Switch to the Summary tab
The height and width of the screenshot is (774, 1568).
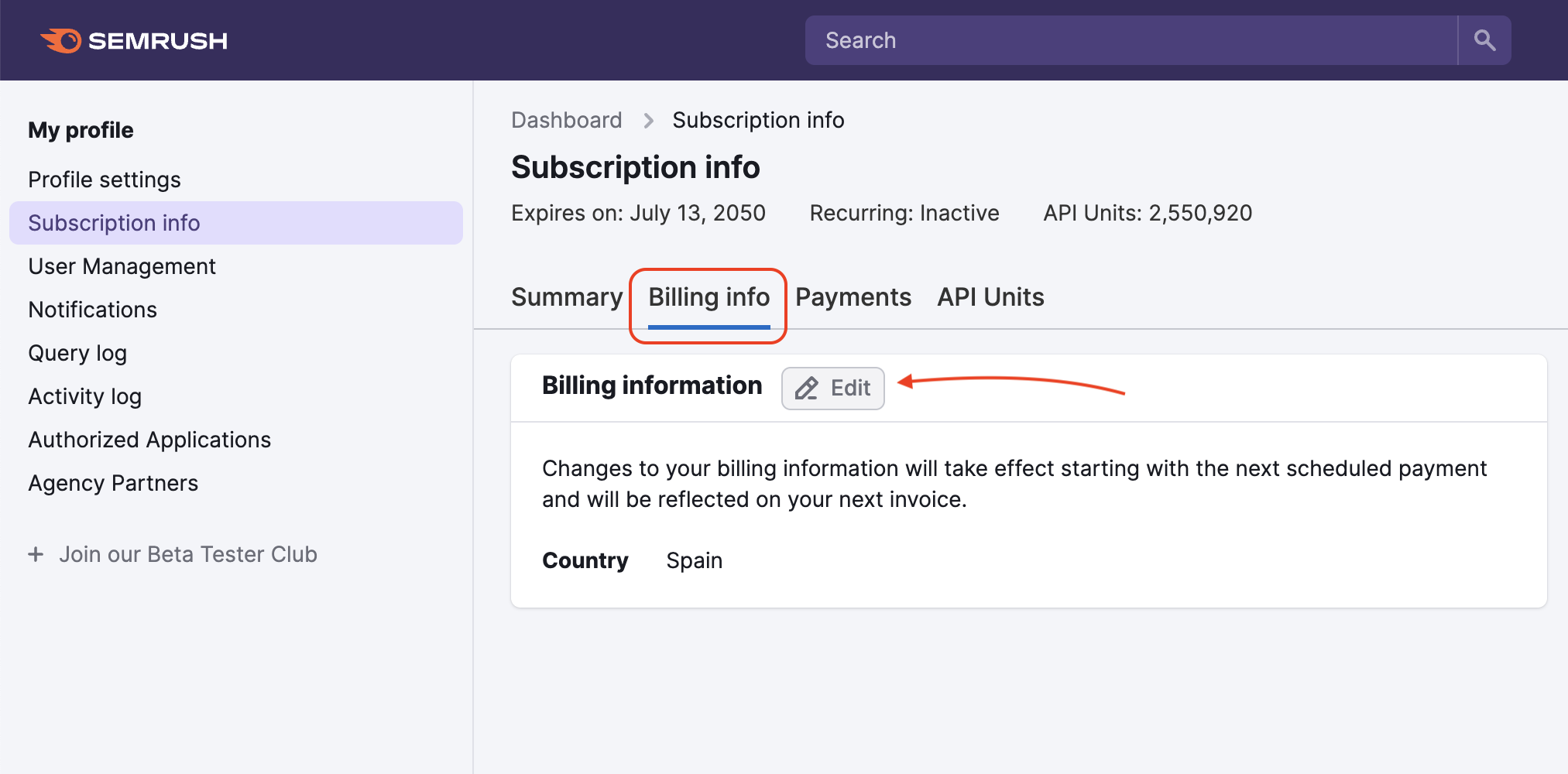pyautogui.click(x=567, y=296)
